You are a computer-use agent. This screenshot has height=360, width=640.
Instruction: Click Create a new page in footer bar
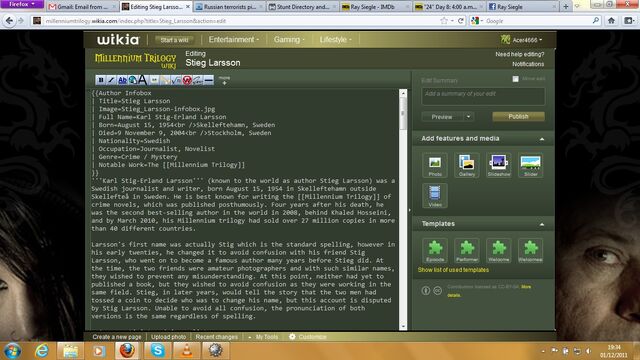click(x=117, y=337)
